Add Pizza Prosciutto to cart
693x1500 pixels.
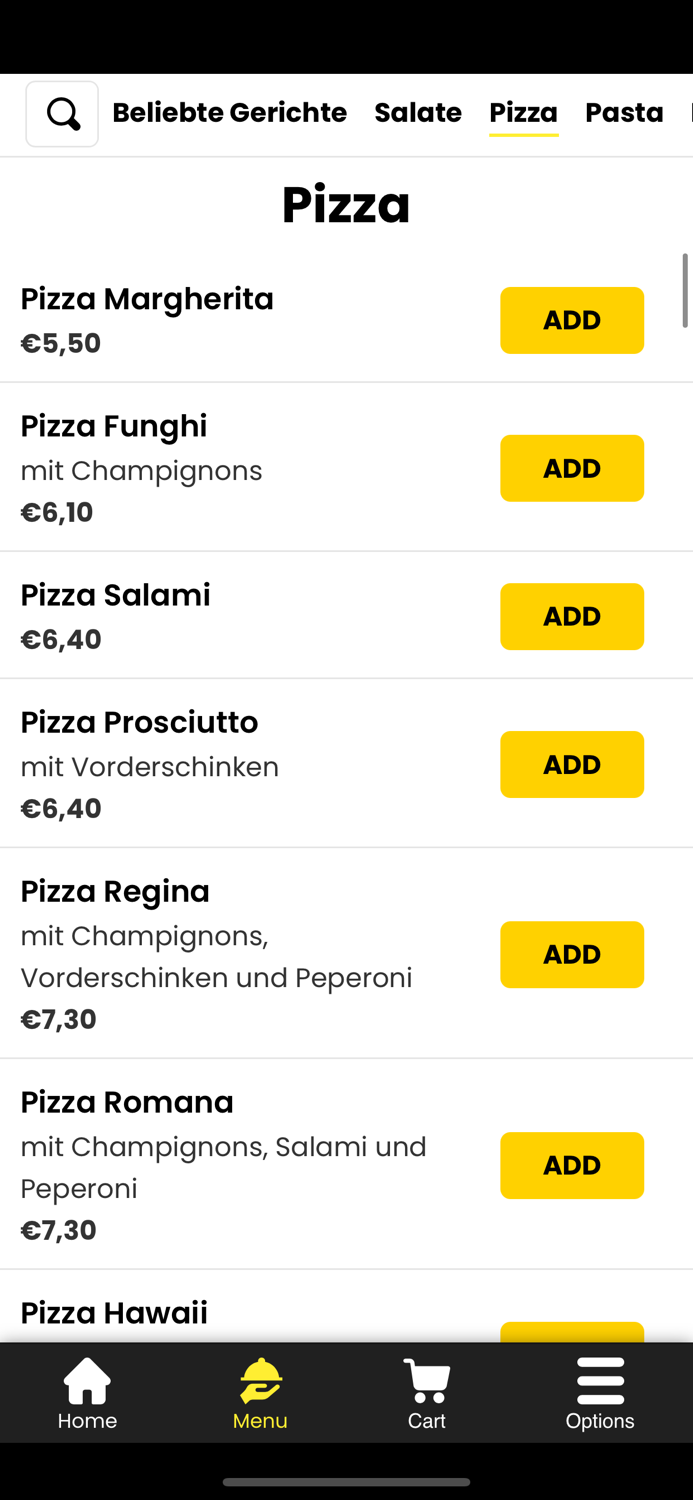[x=572, y=764]
